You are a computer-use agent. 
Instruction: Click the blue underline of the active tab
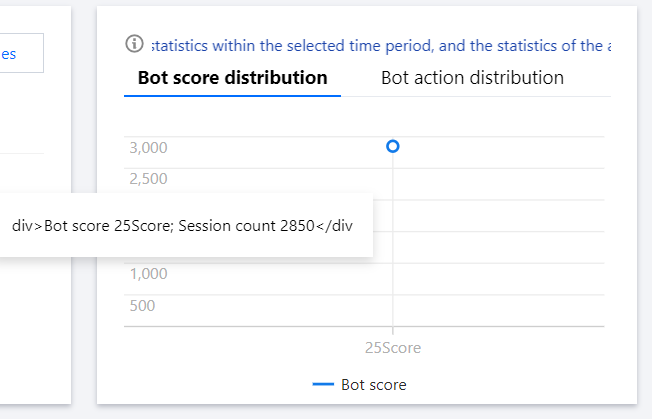coord(232,96)
